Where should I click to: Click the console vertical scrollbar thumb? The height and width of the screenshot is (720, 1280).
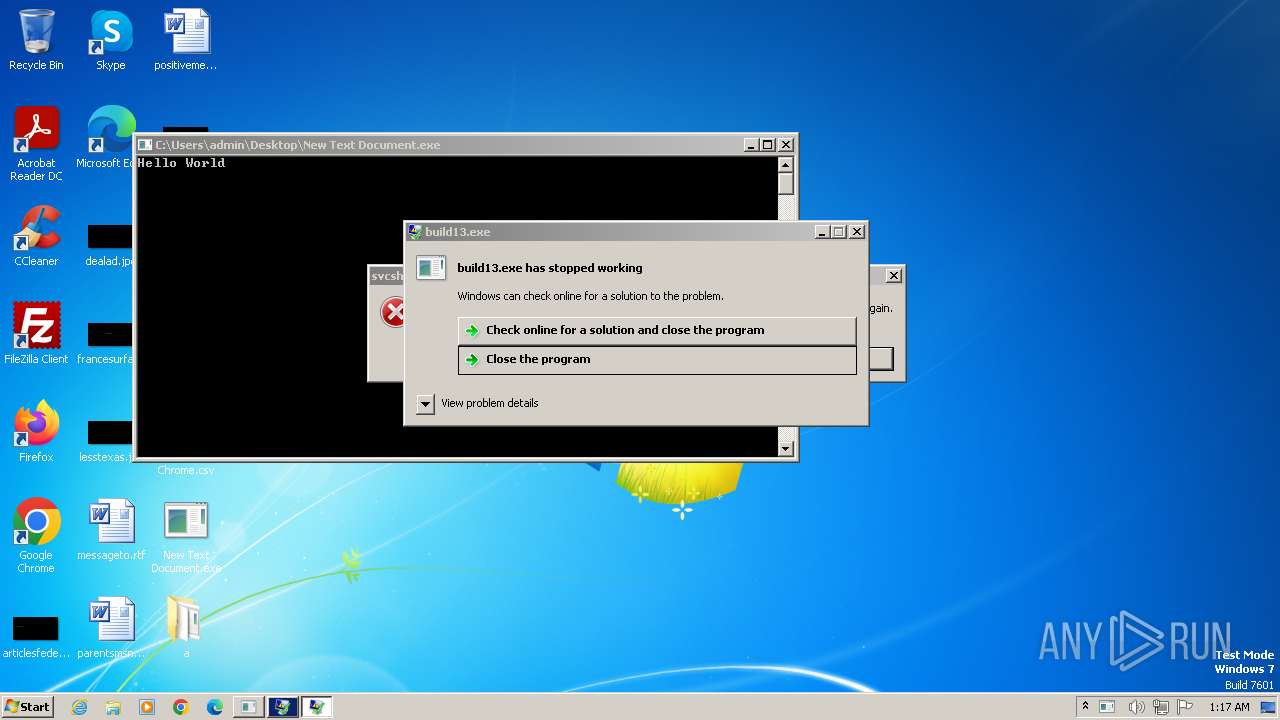[786, 184]
